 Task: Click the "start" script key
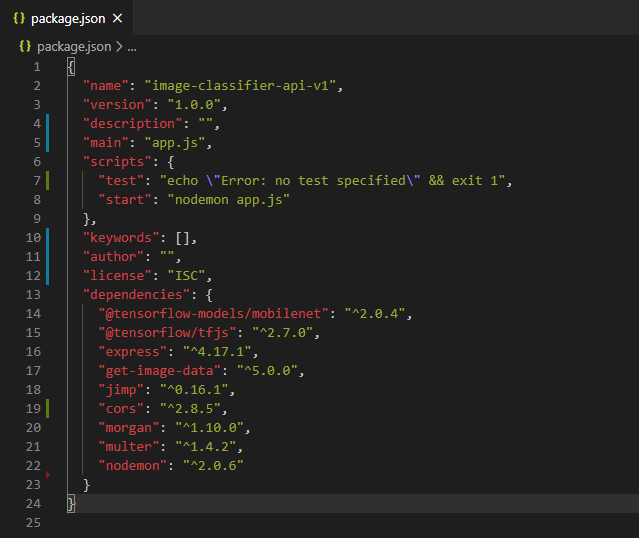[x=125, y=200]
